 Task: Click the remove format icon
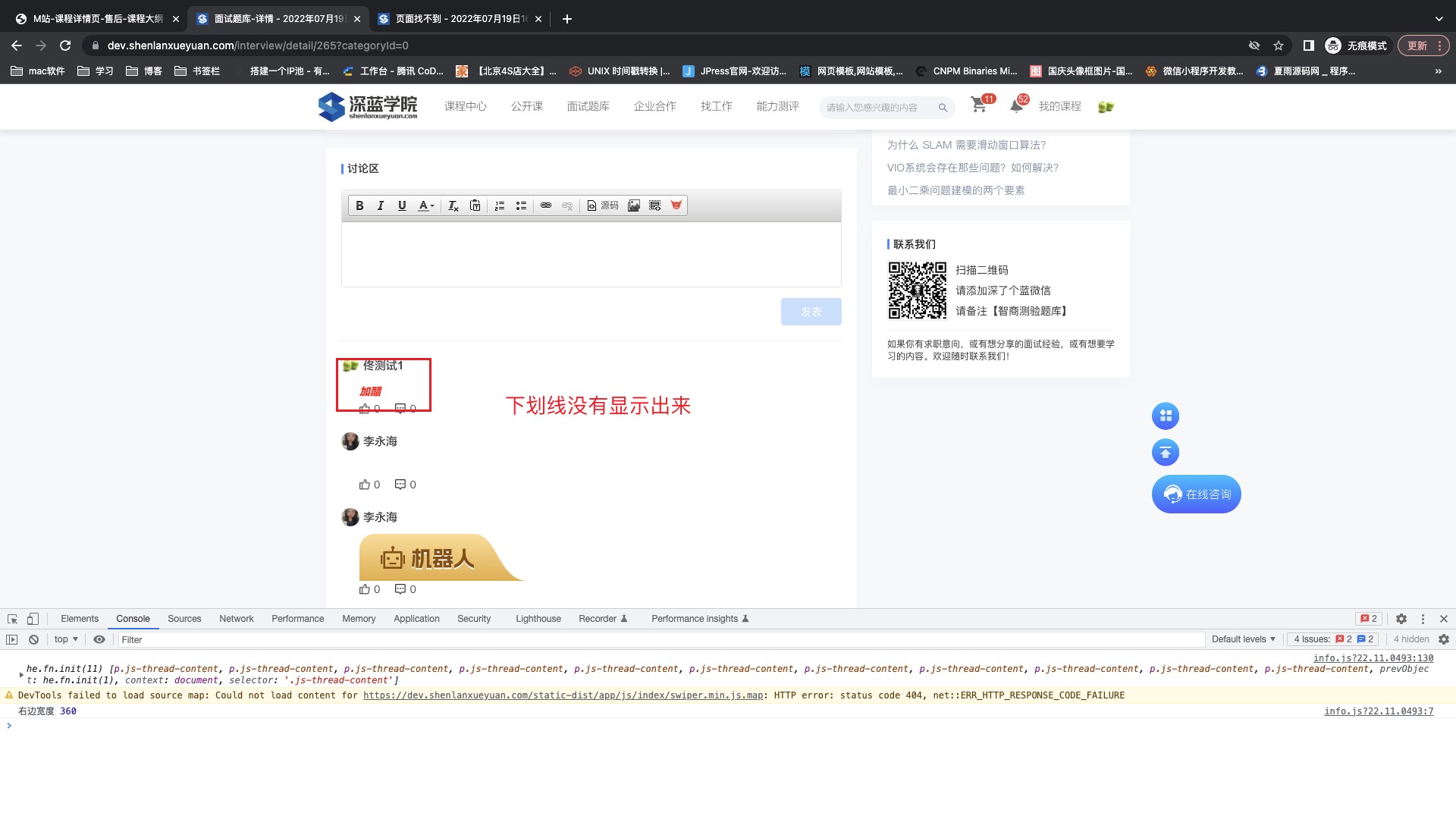[x=453, y=206]
